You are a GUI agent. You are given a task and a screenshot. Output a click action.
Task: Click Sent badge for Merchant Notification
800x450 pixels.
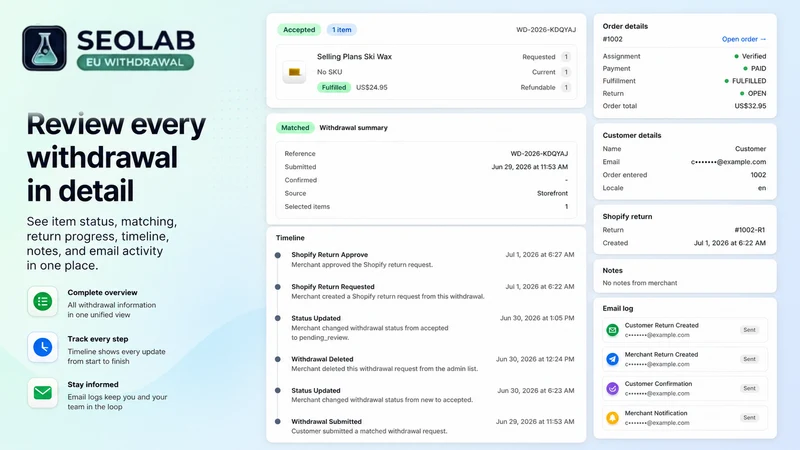point(749,418)
